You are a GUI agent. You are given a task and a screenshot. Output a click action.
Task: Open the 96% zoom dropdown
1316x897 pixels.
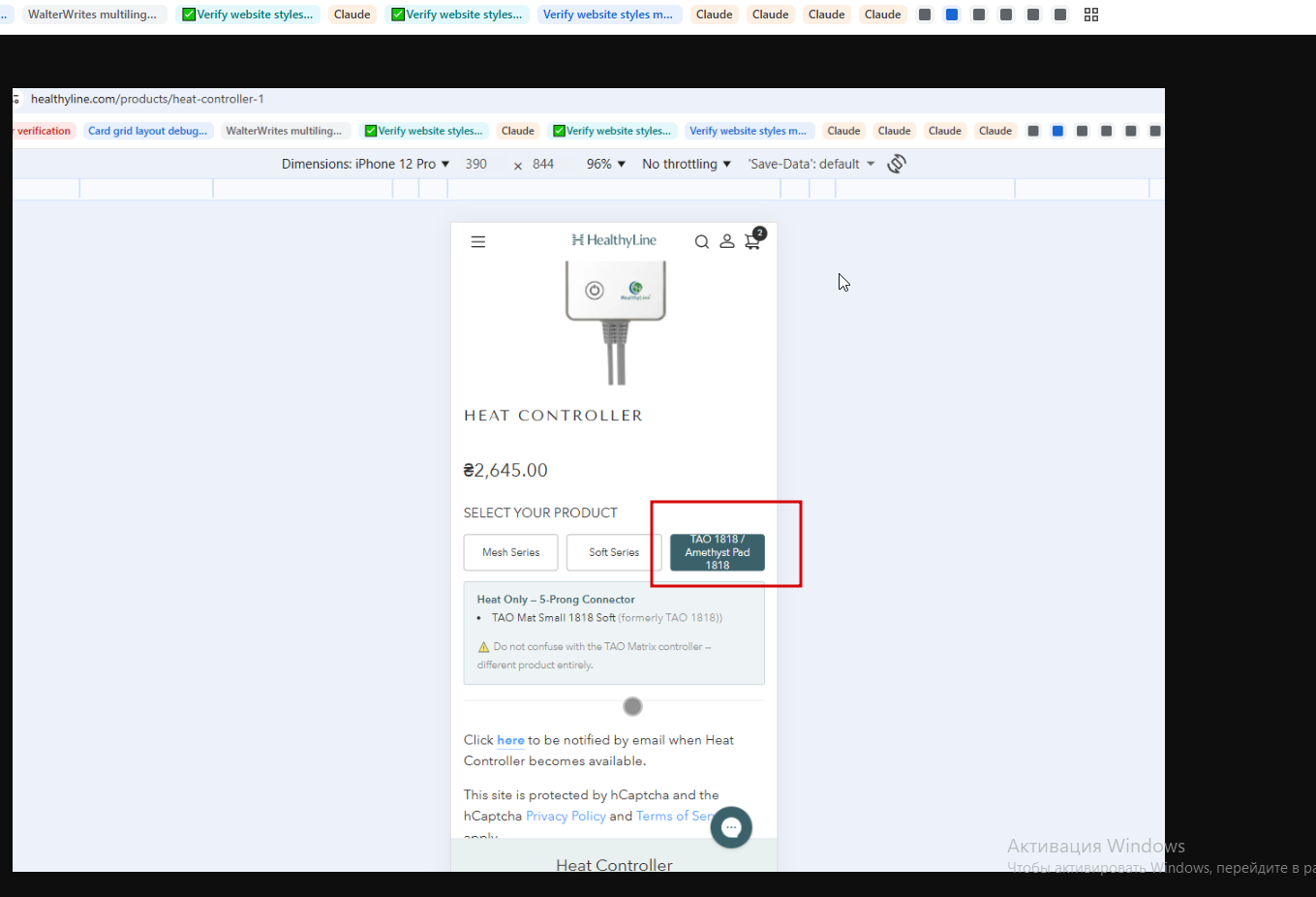click(x=606, y=164)
